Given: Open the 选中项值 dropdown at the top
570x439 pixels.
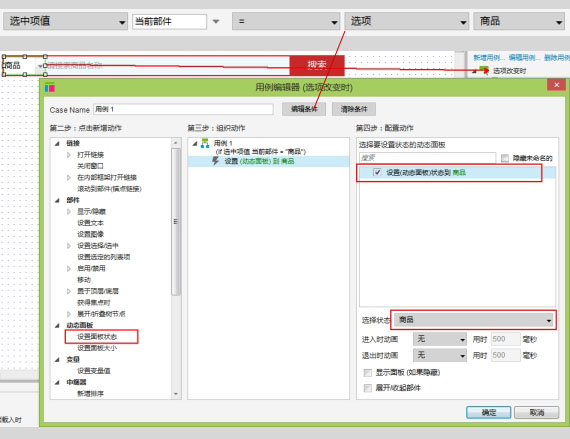Looking at the screenshot, I should pos(65,21).
